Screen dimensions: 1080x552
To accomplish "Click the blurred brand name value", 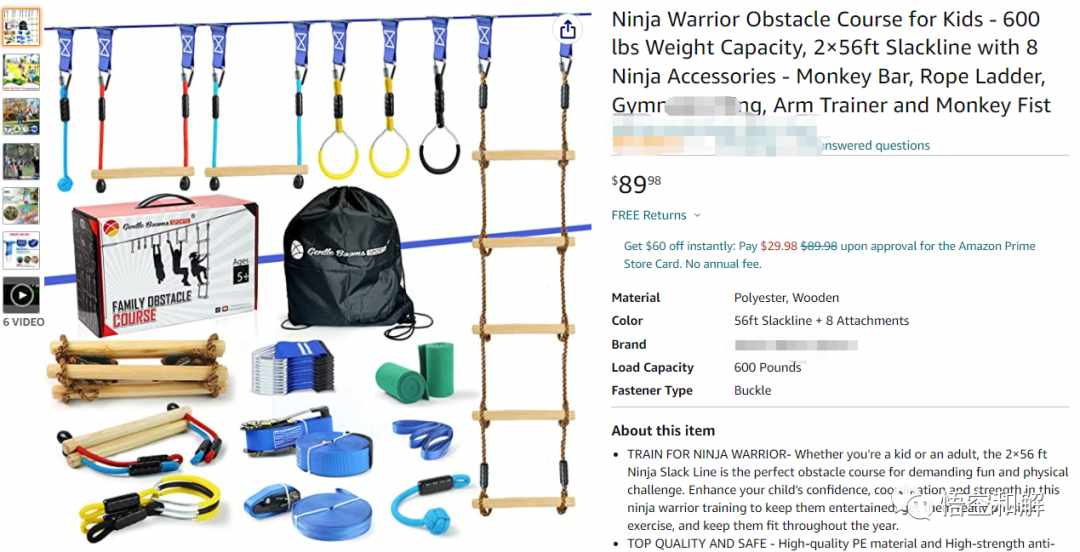I will [x=796, y=345].
